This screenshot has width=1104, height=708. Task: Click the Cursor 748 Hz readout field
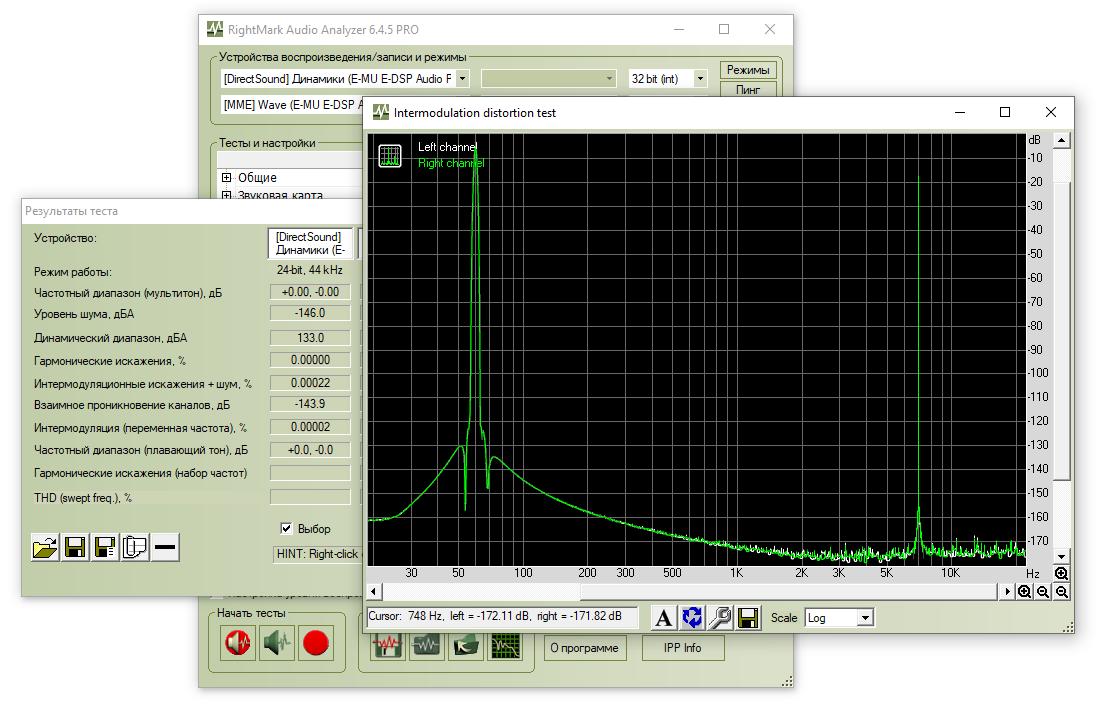503,617
